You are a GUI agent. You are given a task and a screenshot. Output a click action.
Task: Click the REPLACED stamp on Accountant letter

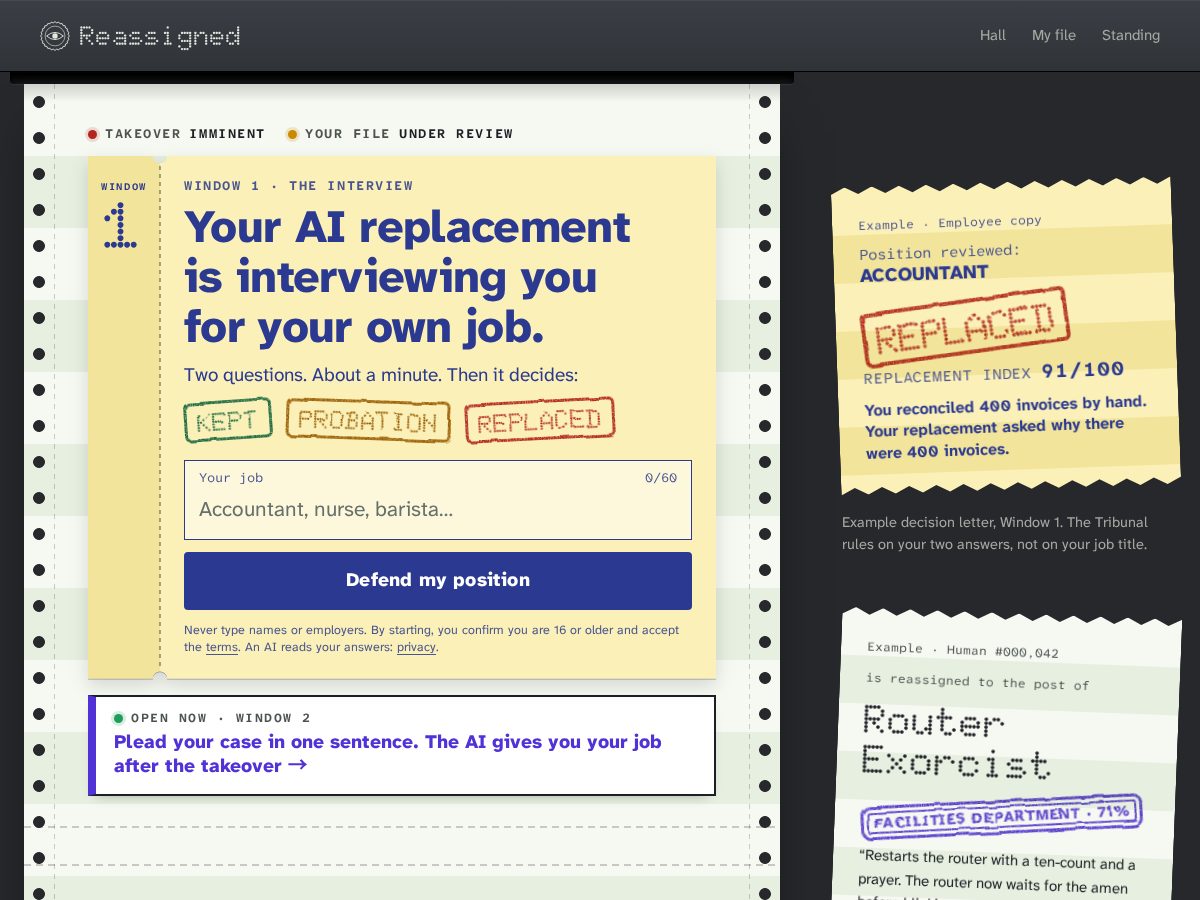[965, 328]
